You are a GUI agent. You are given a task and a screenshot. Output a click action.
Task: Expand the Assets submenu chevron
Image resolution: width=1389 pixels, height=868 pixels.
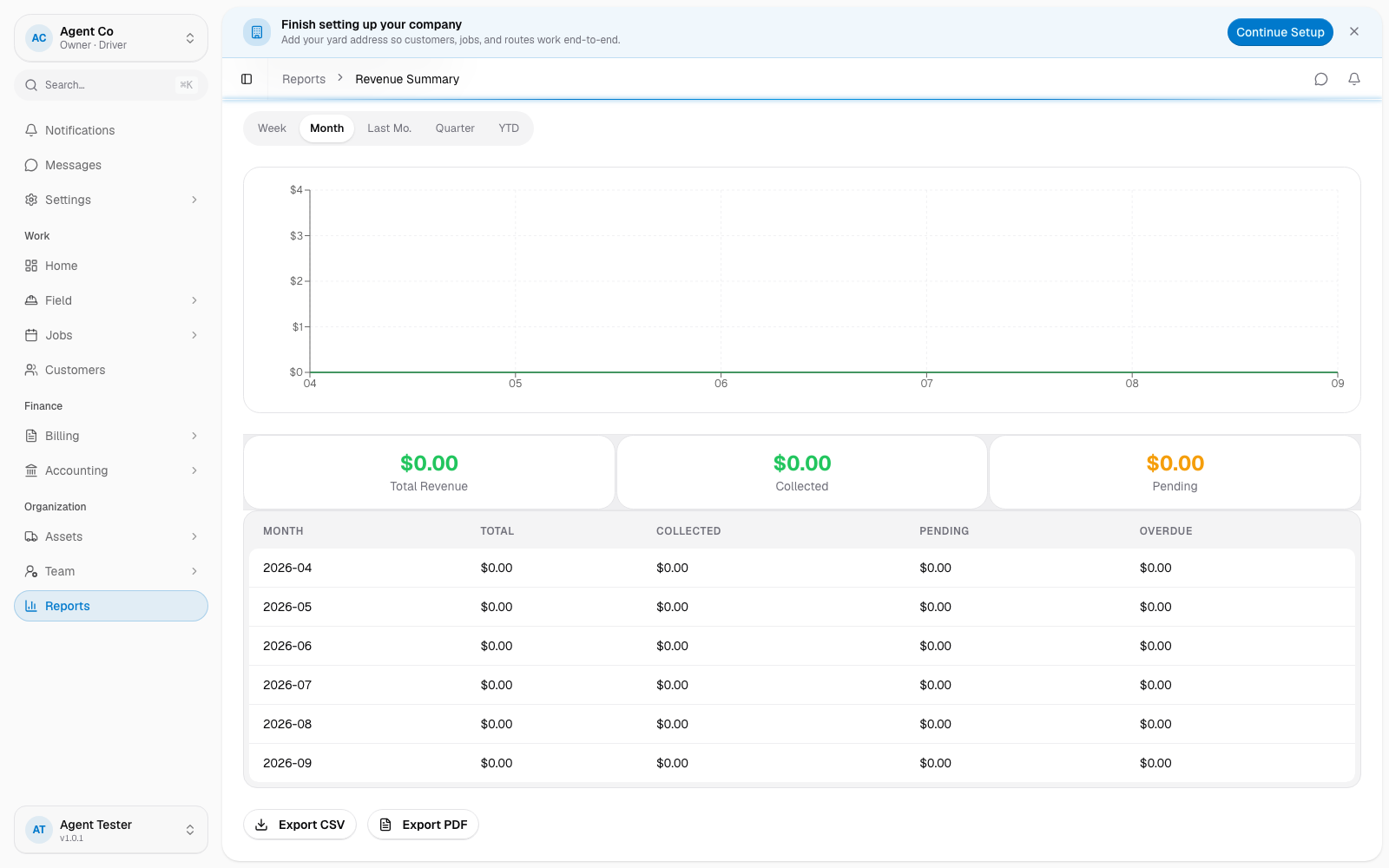pos(194,536)
